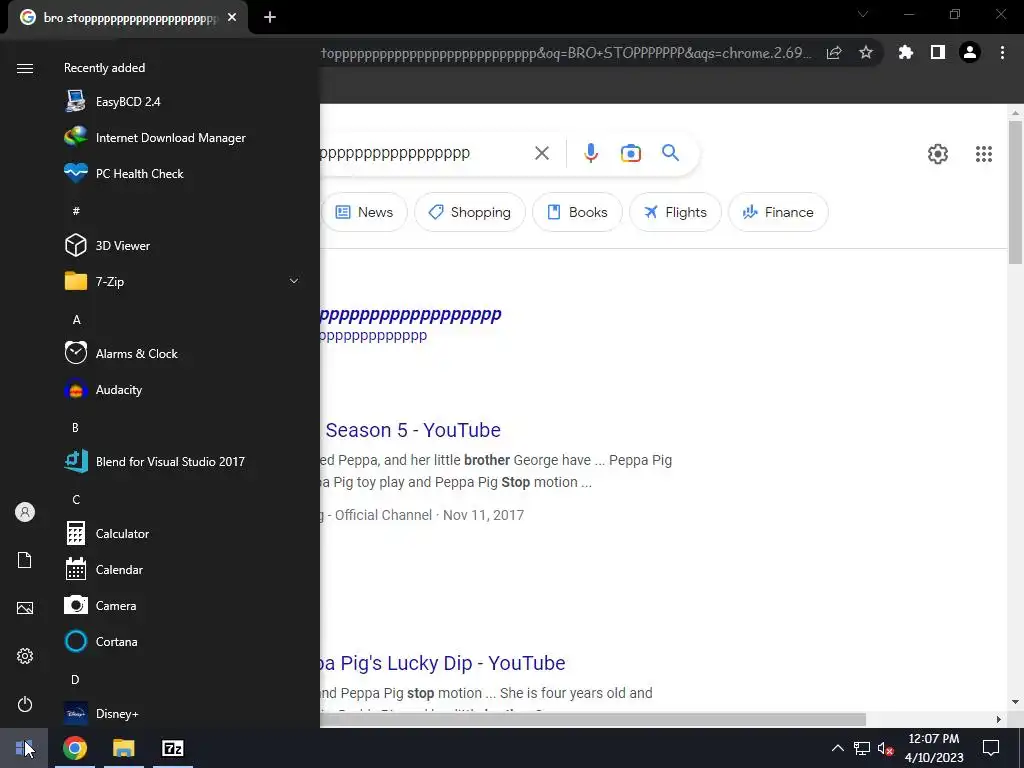The height and width of the screenshot is (768, 1024).
Task: Close the 'bro stoppppp' tab
Action: 232,18
